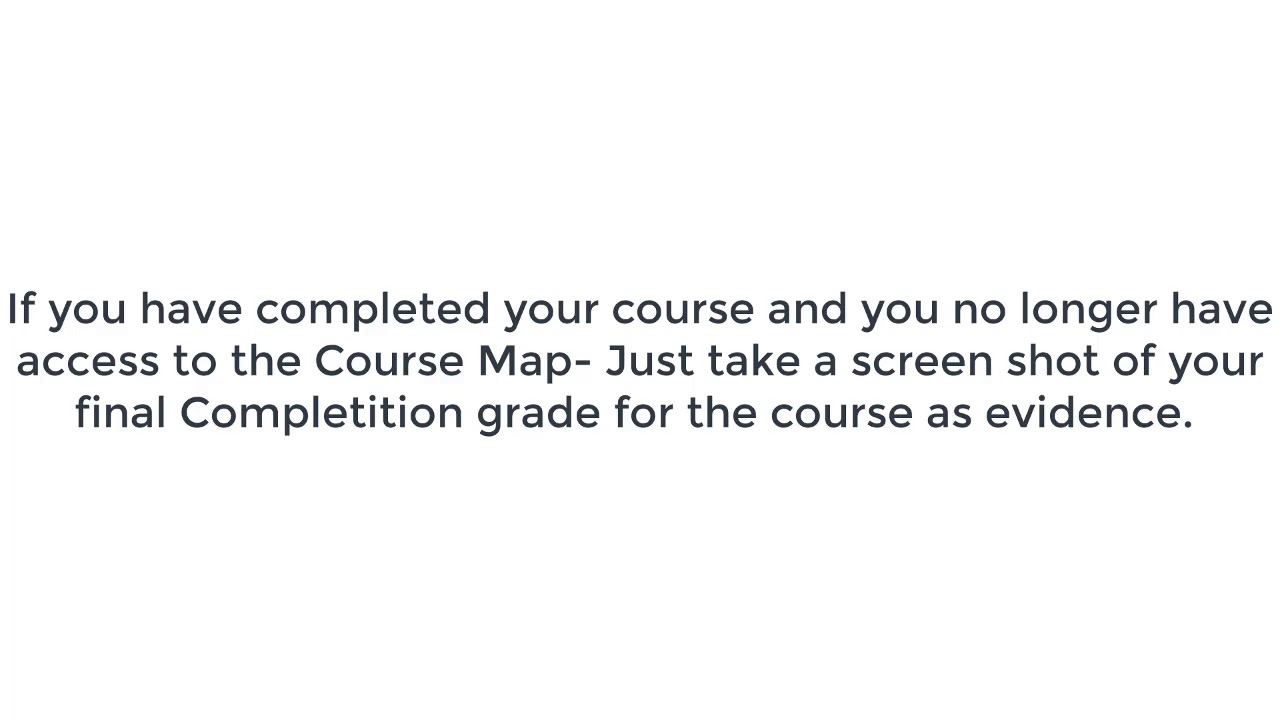Viewport: 1280px width, 720px height.
Task: Click the word "final" starting third line
Action: pos(120,412)
